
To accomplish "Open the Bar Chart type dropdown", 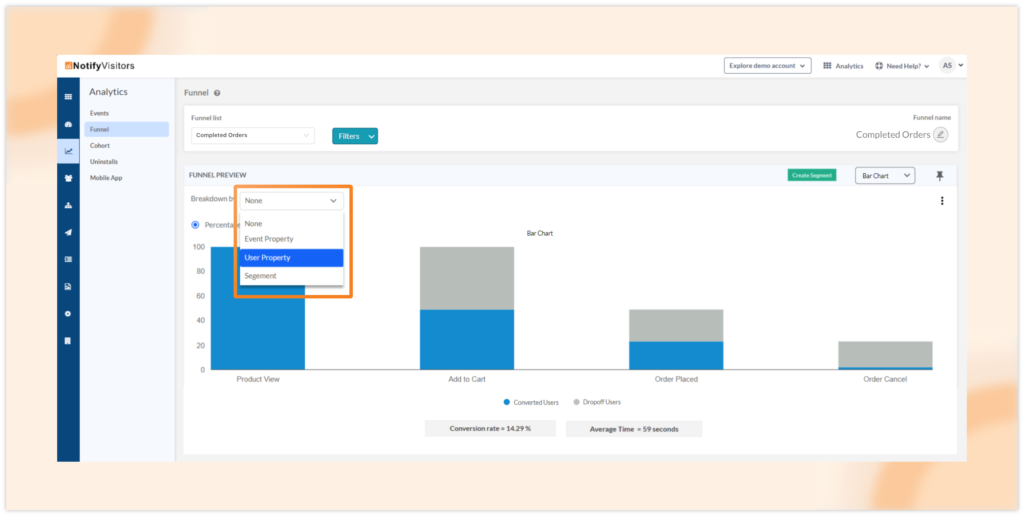I will (x=884, y=176).
